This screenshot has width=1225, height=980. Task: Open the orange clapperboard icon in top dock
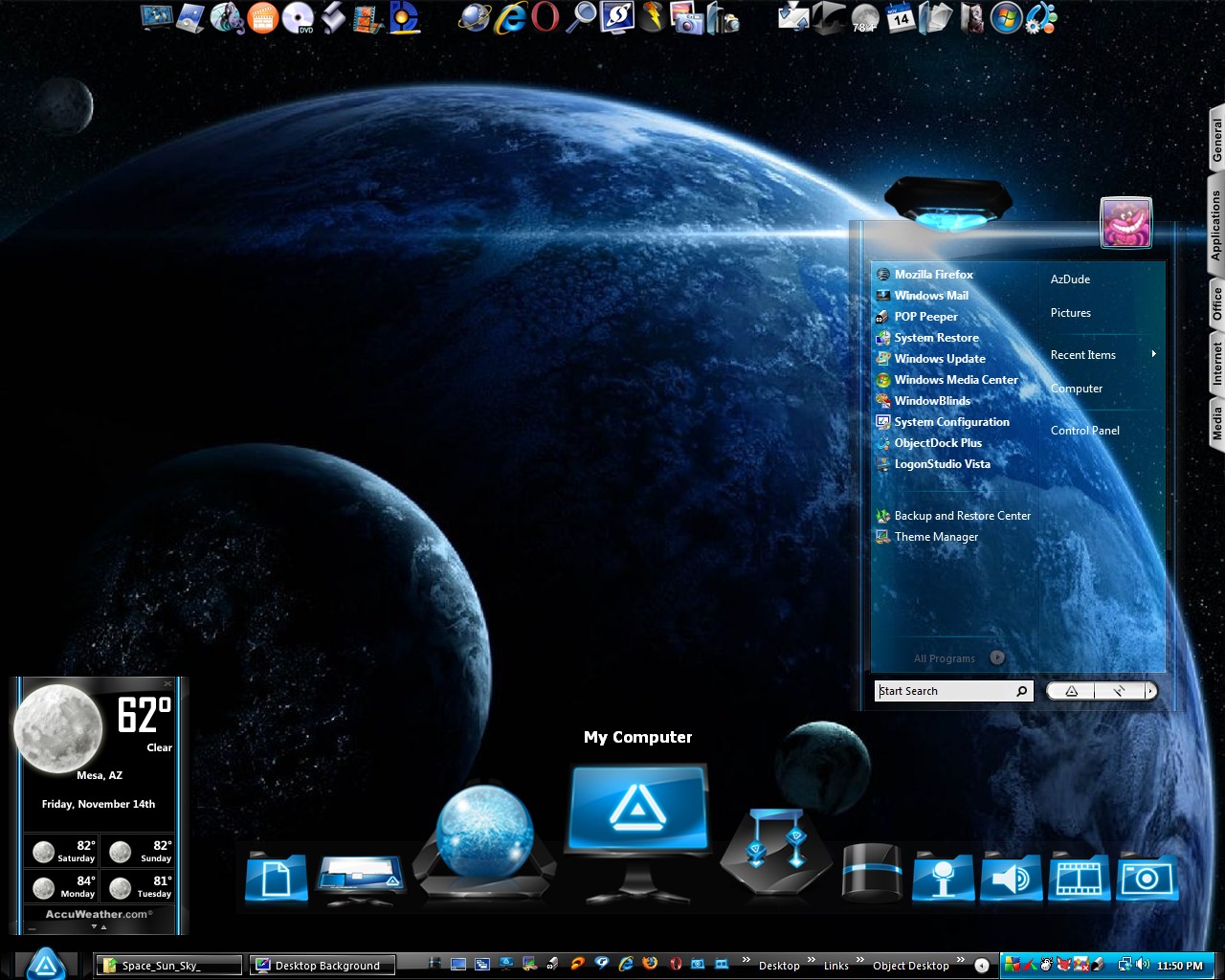[x=262, y=17]
